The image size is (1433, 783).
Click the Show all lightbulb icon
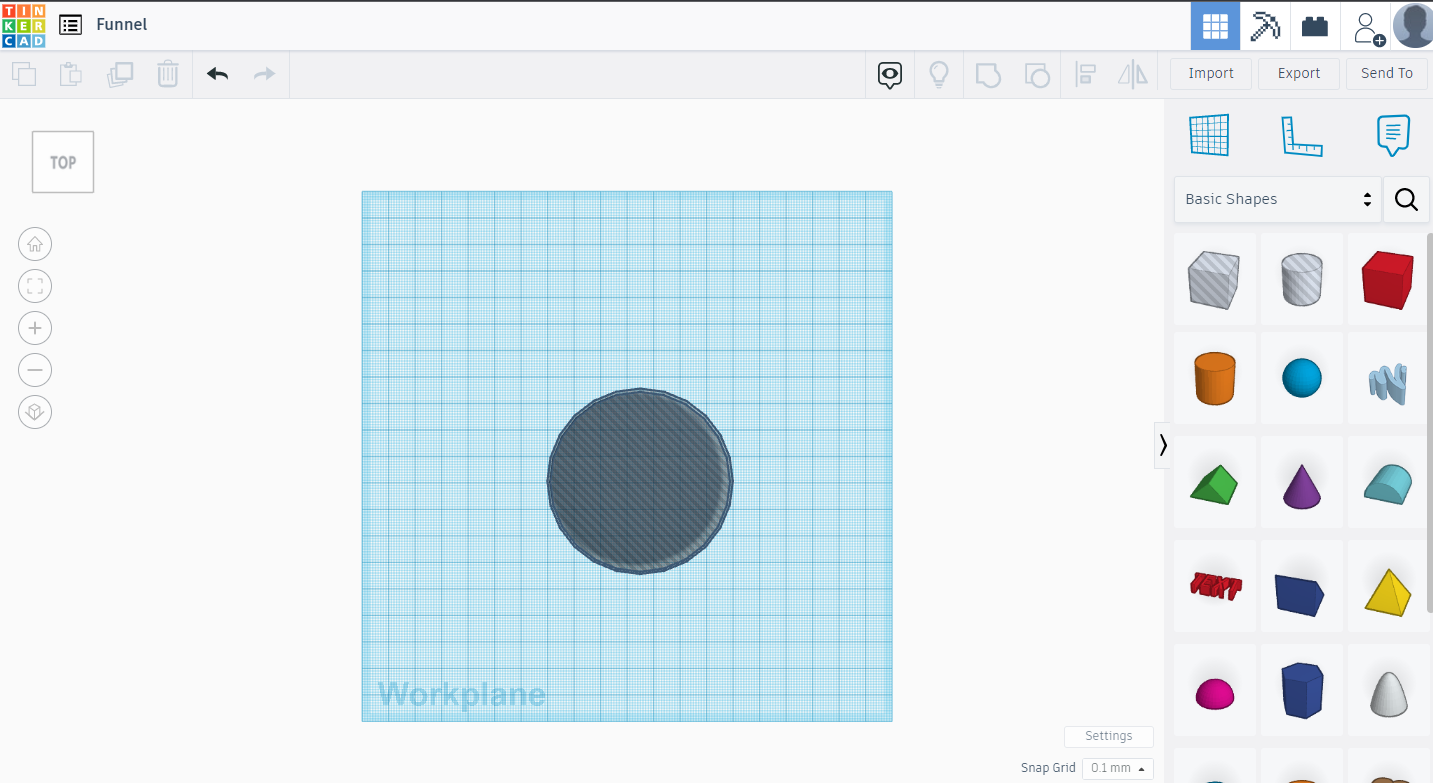pyautogui.click(x=939, y=75)
